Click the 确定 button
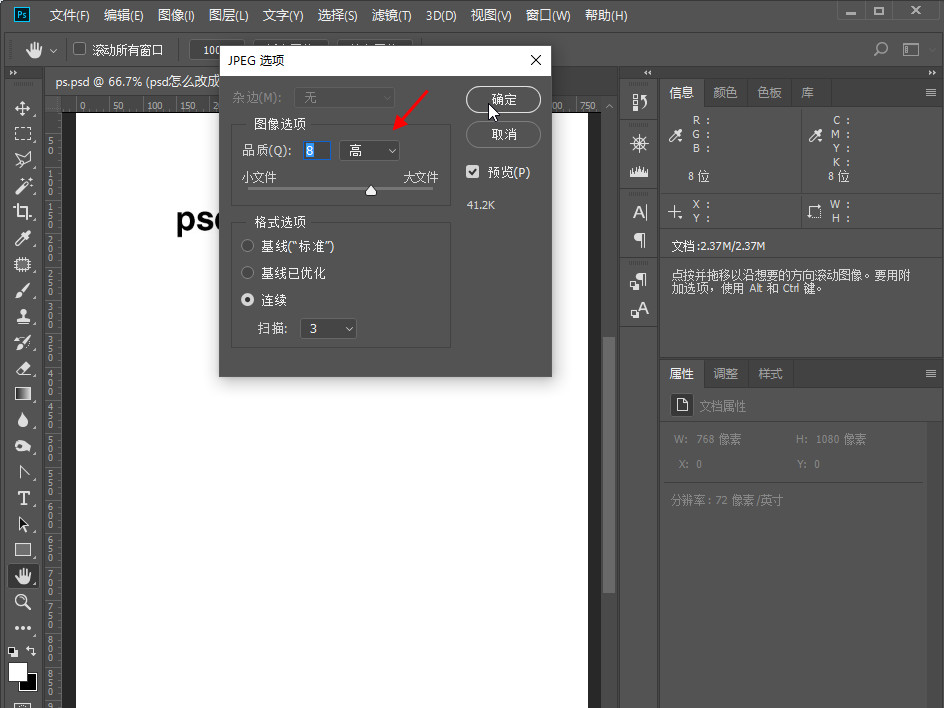 (x=503, y=99)
